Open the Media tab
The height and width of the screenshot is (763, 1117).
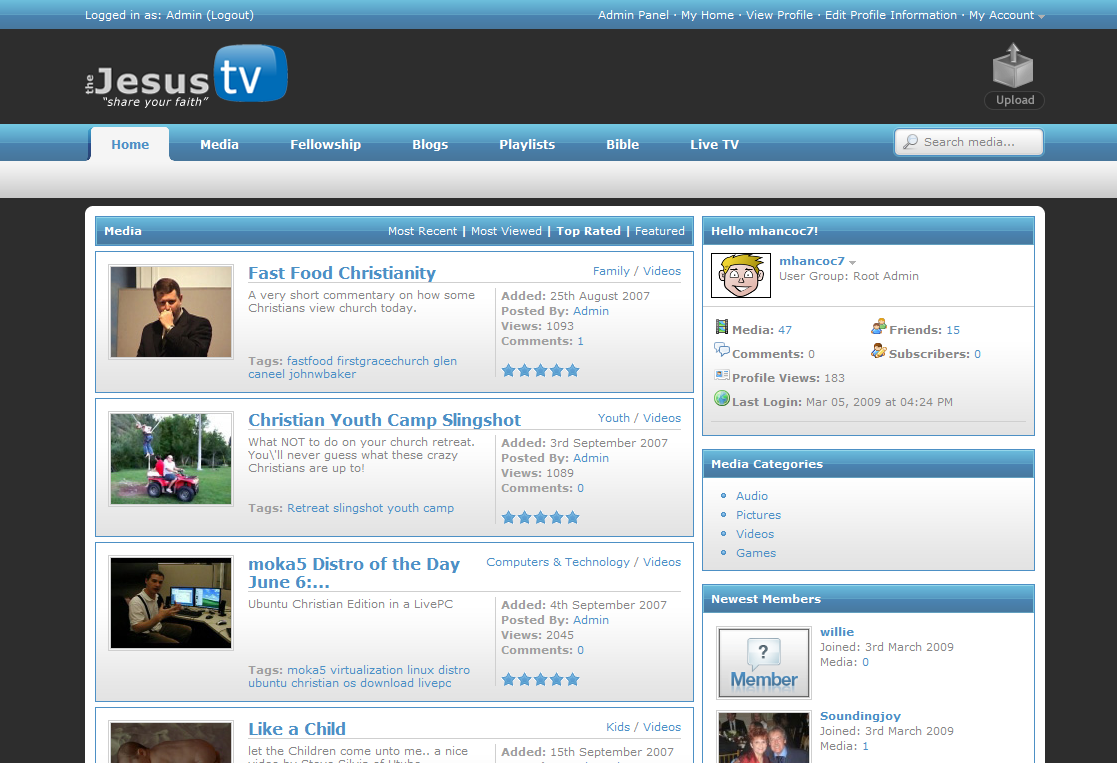pyautogui.click(x=219, y=144)
